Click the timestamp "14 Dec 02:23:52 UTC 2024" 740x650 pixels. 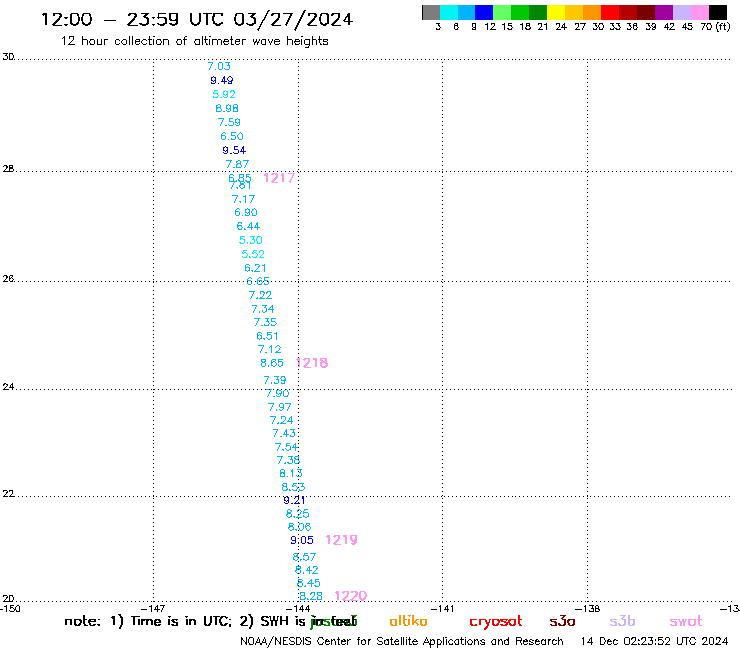(x=654, y=642)
